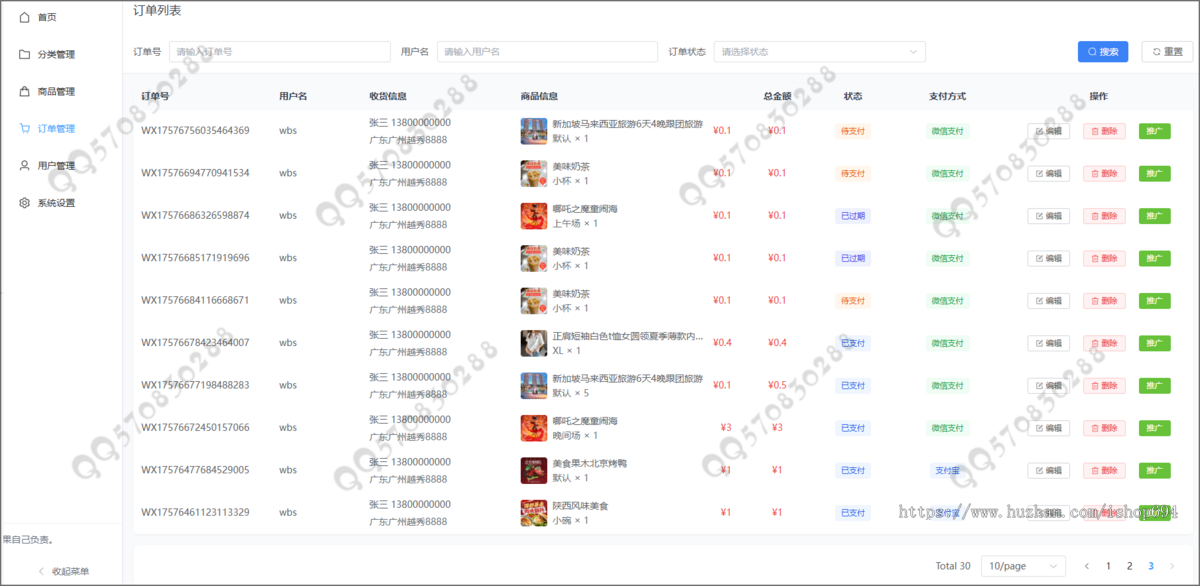Click the blue 搜索 search button
1200x586 pixels.
point(1103,51)
